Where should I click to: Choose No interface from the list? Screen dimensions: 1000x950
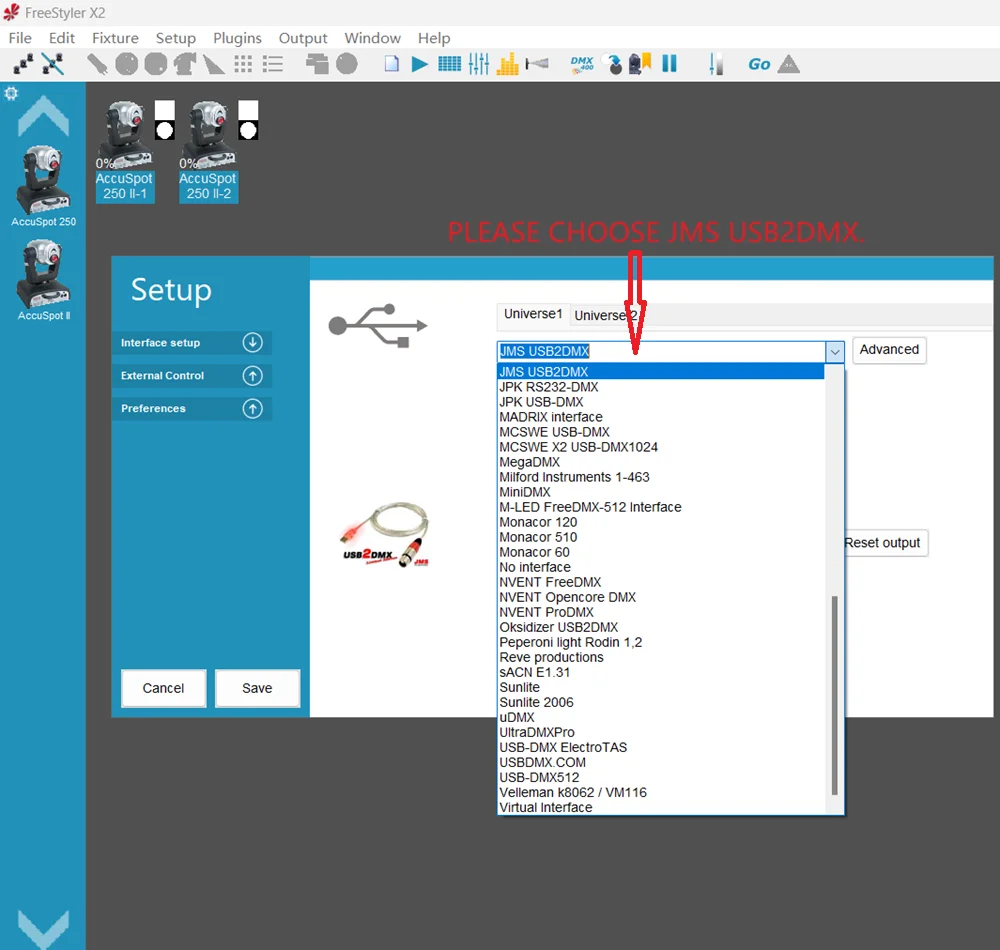[661, 567]
